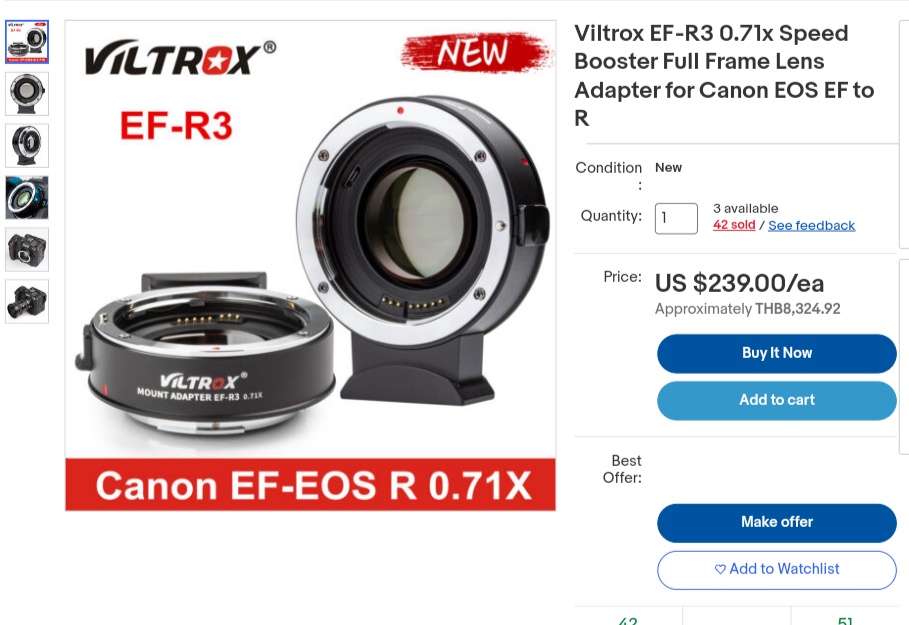The width and height of the screenshot is (909, 625).
Task: Click the Quantity input field
Action: point(676,219)
